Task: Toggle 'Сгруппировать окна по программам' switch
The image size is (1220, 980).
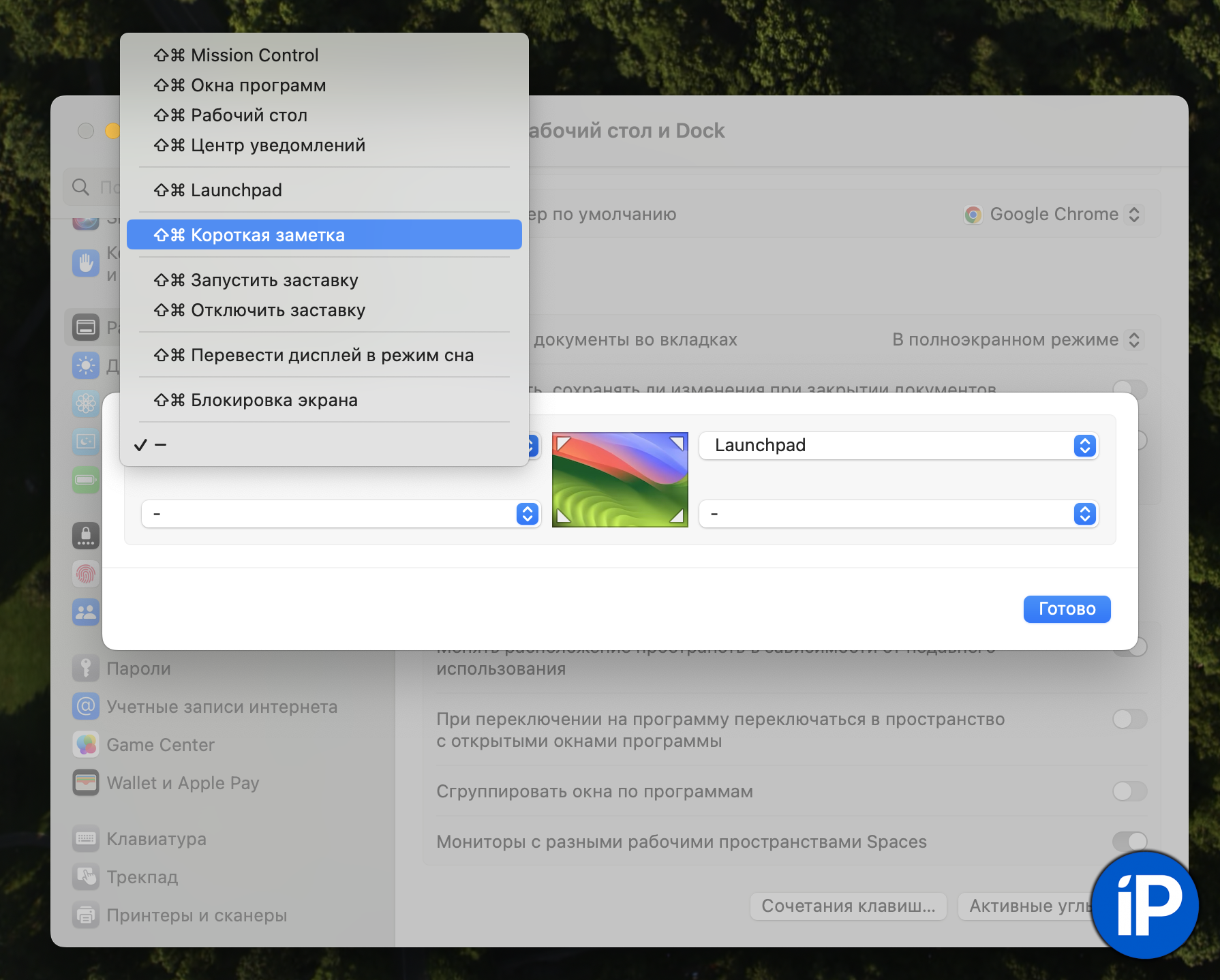Action: pyautogui.click(x=1129, y=791)
